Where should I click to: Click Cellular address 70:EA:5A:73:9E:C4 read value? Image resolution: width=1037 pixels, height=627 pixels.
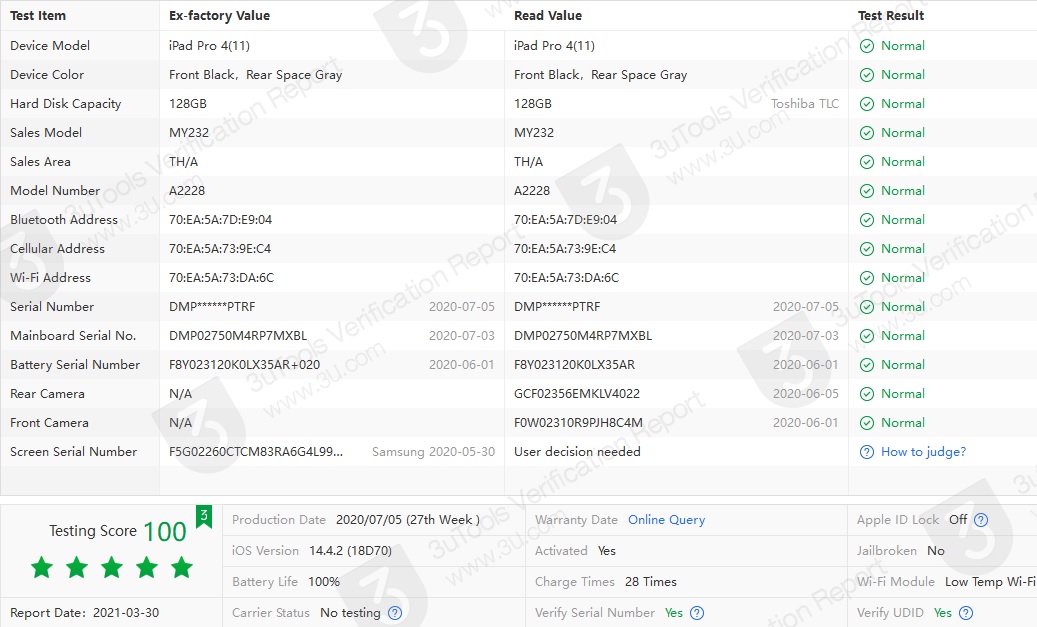(565, 249)
